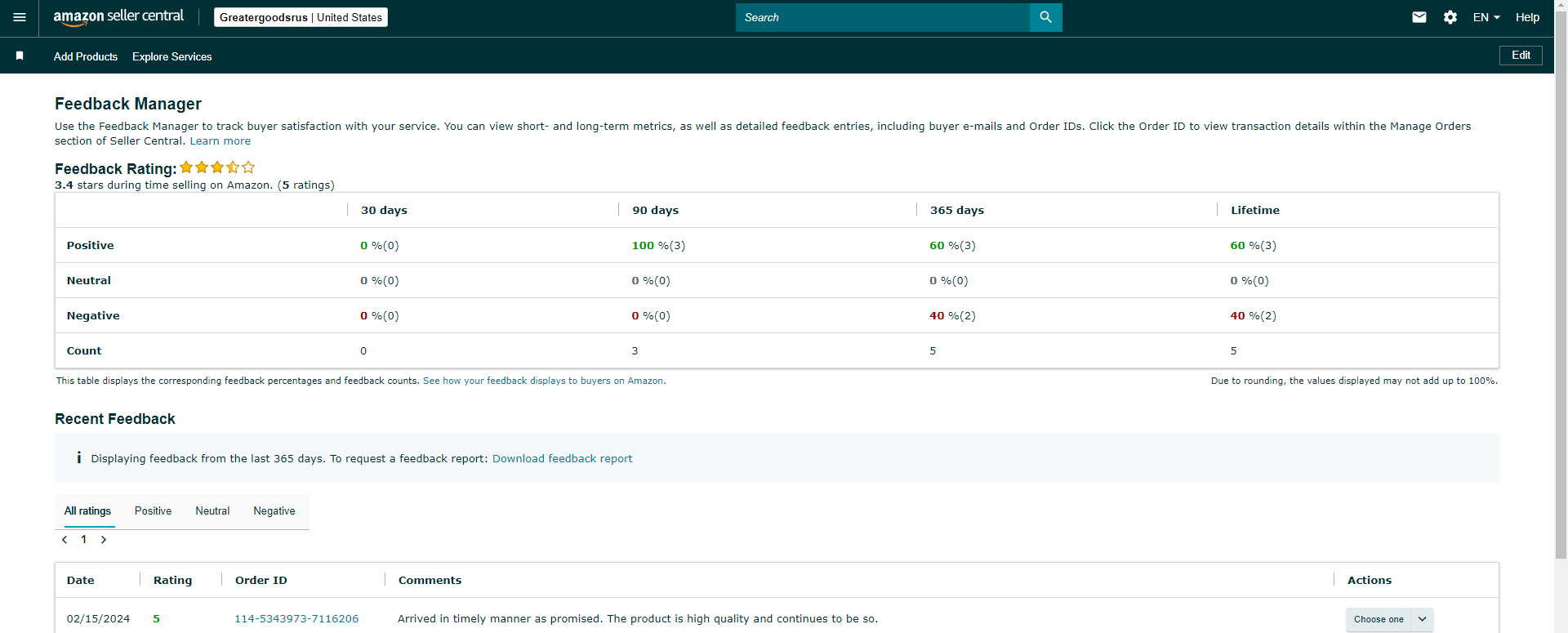The image size is (1568, 633).
Task: Switch to the Negative ratings tab
Action: coord(274,511)
